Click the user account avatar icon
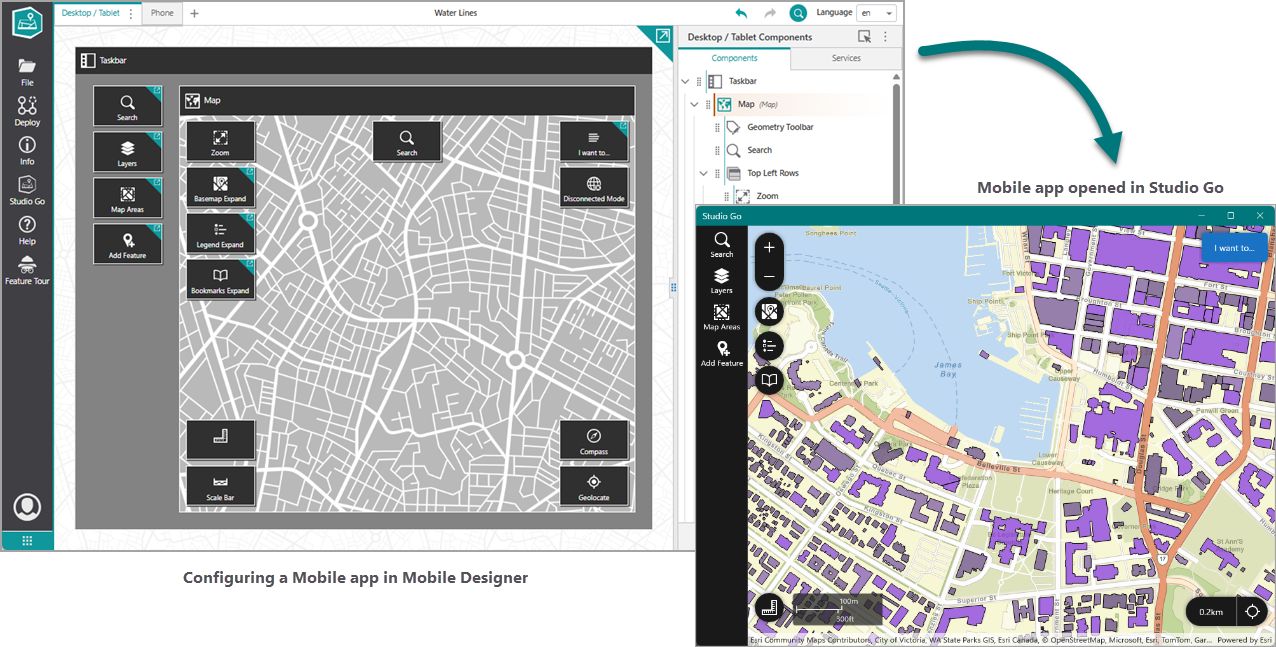The image size is (1276, 647). pyautogui.click(x=27, y=507)
